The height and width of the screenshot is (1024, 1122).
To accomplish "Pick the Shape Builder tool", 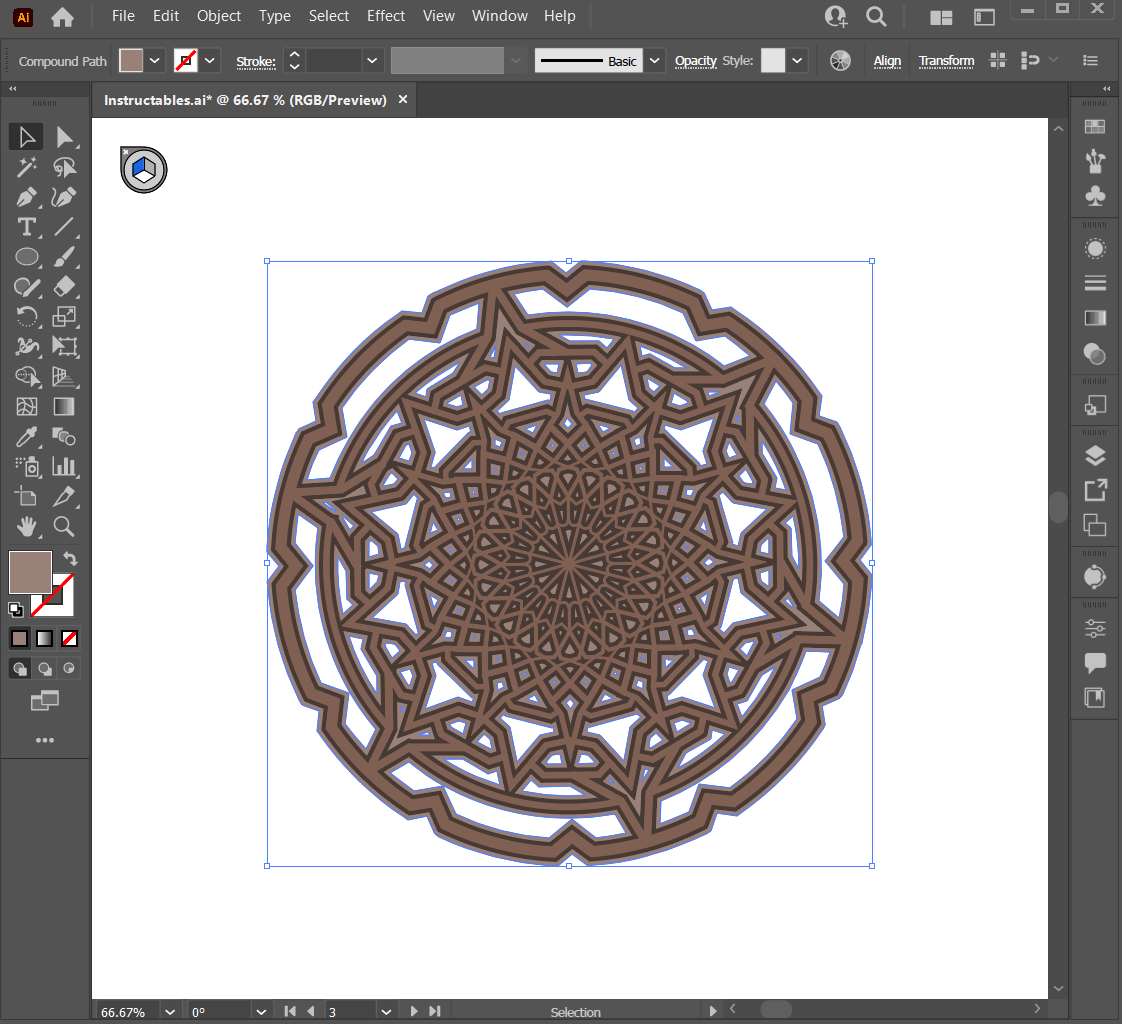I will (26, 377).
